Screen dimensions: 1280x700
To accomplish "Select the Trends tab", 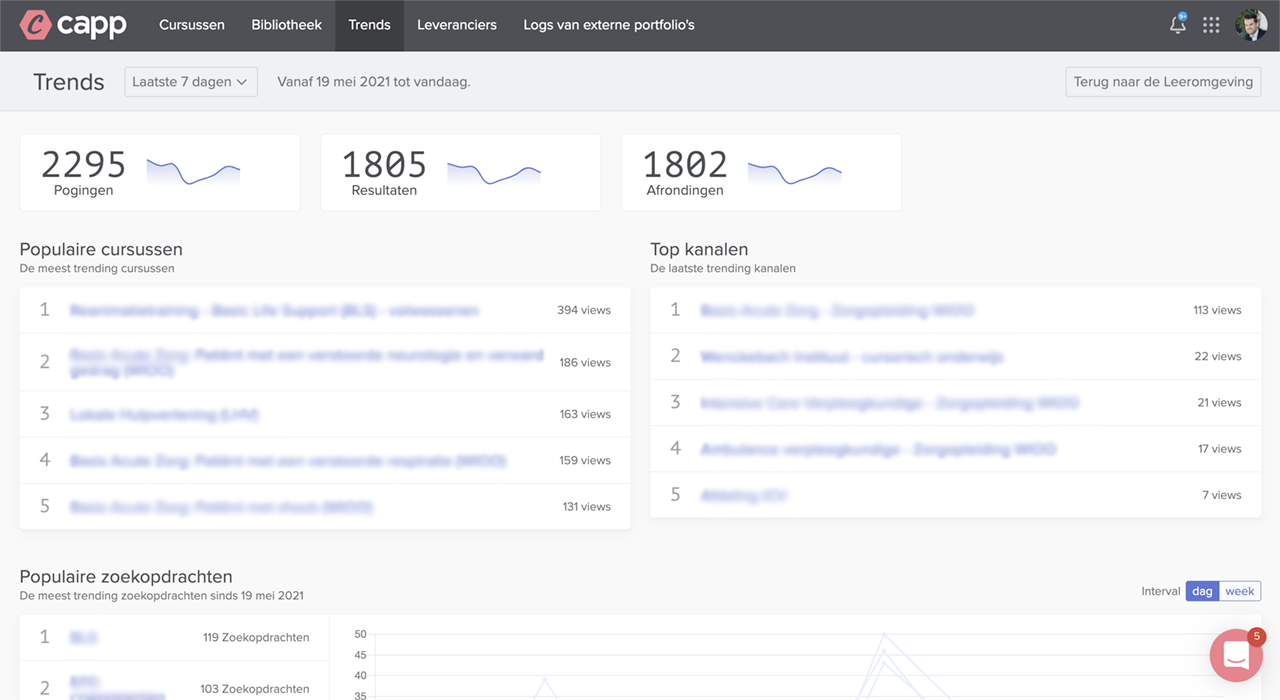I will coord(369,25).
